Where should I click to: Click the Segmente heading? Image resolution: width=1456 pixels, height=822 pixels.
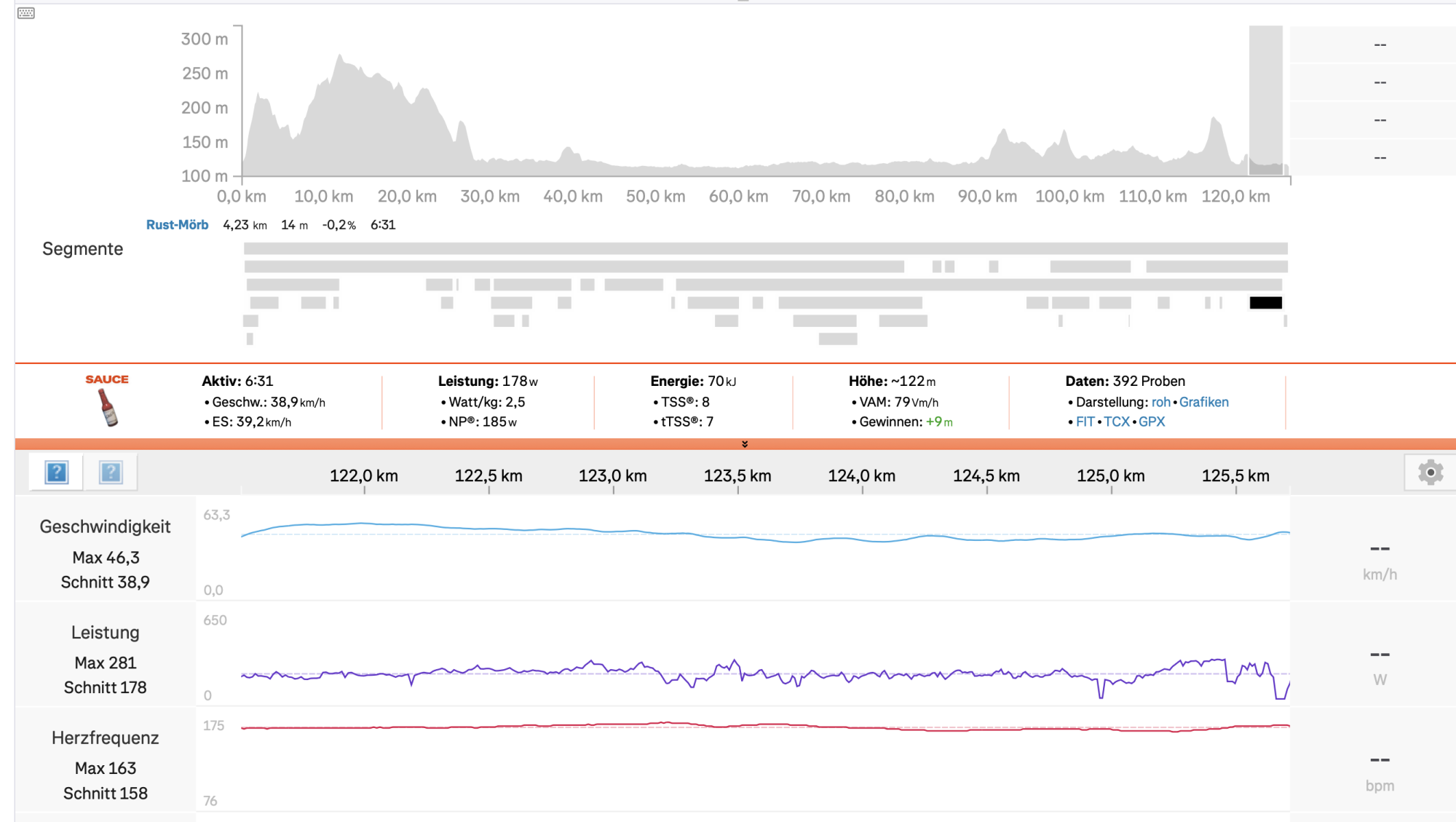point(82,249)
